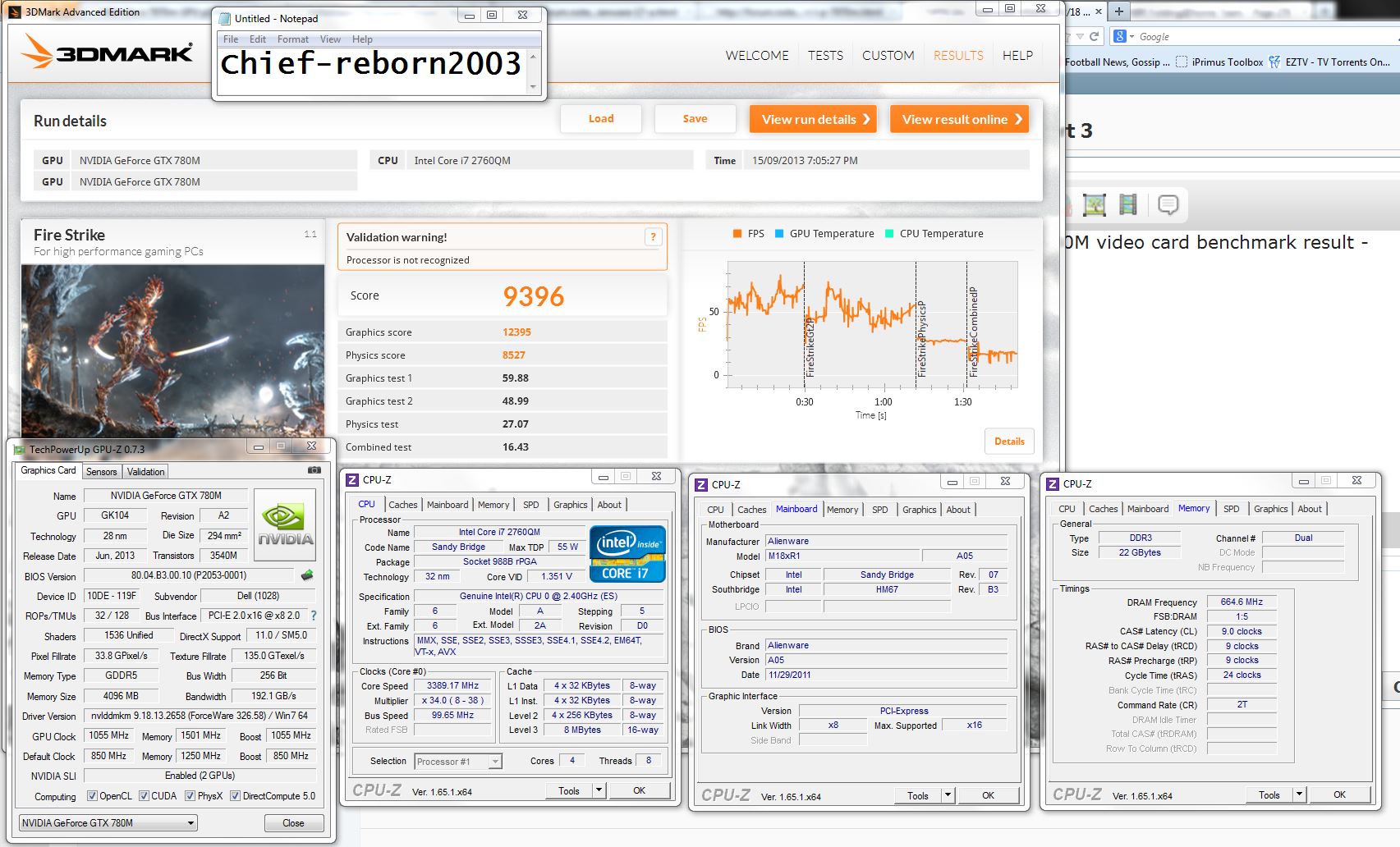The height and width of the screenshot is (847, 1400).
Task: Open search engine dropdown arrow beside Google icon
Action: pos(1131,36)
